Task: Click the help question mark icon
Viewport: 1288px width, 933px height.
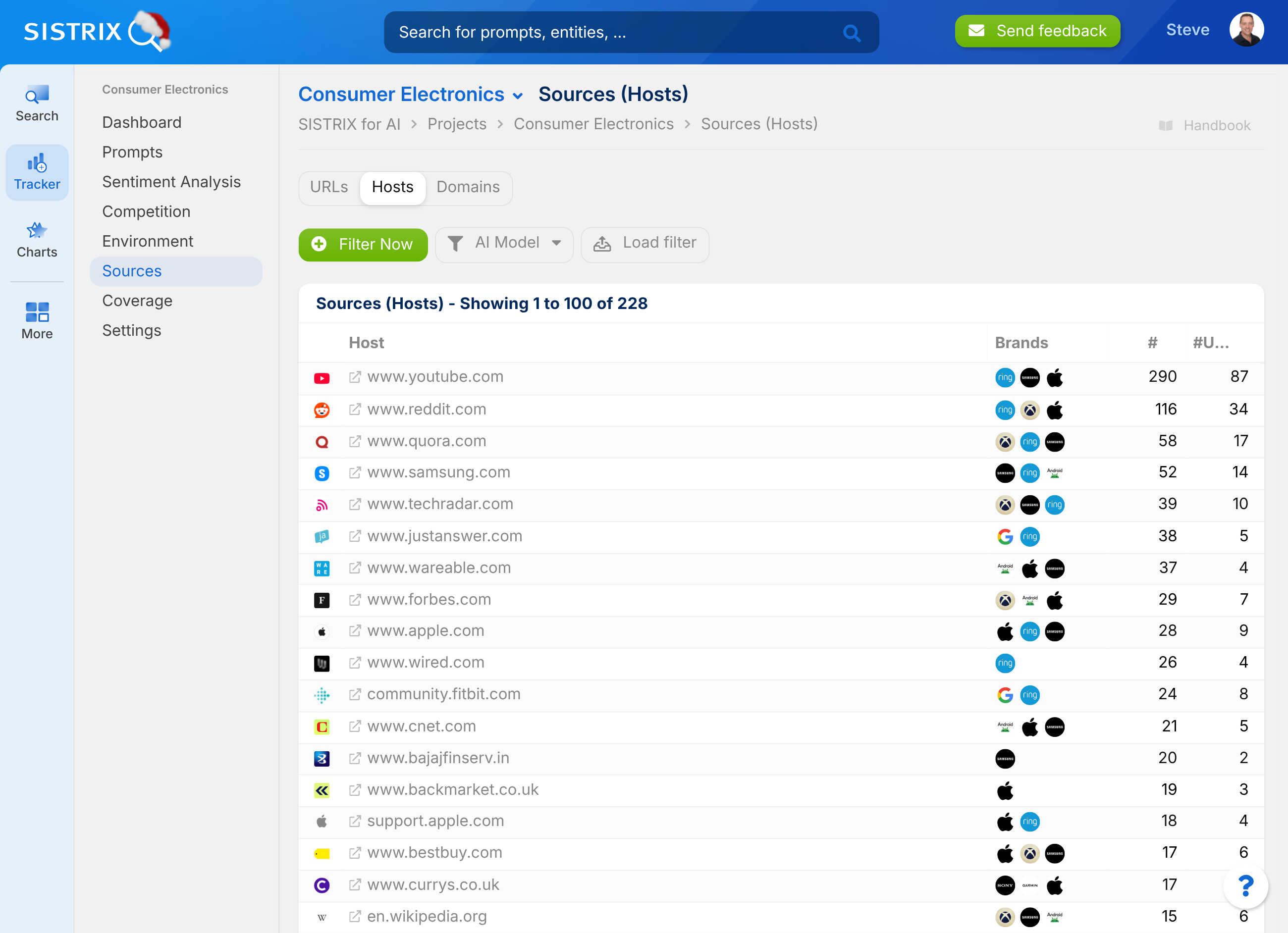Action: click(x=1245, y=885)
